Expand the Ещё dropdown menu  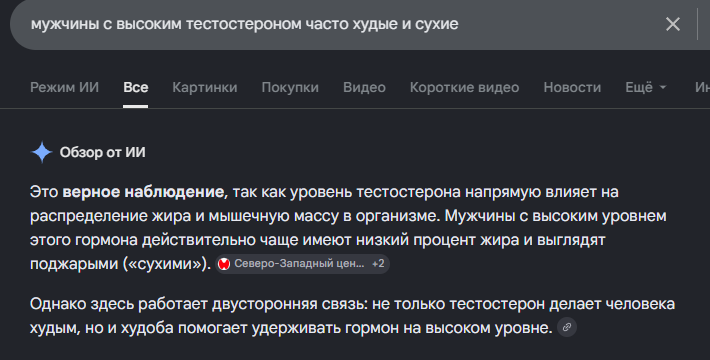click(x=646, y=87)
